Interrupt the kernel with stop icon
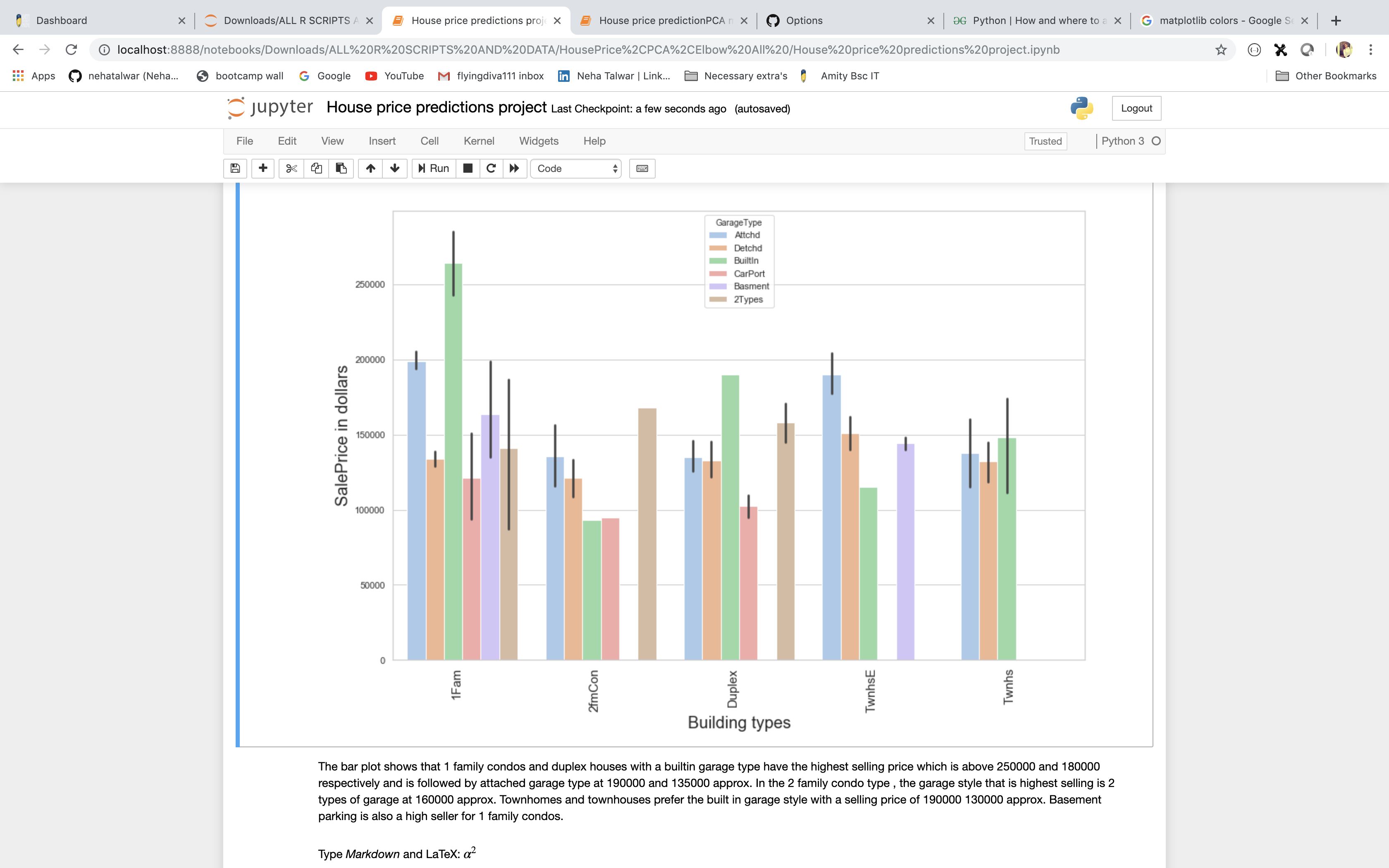Viewport: 1389px width, 868px height. click(x=467, y=168)
